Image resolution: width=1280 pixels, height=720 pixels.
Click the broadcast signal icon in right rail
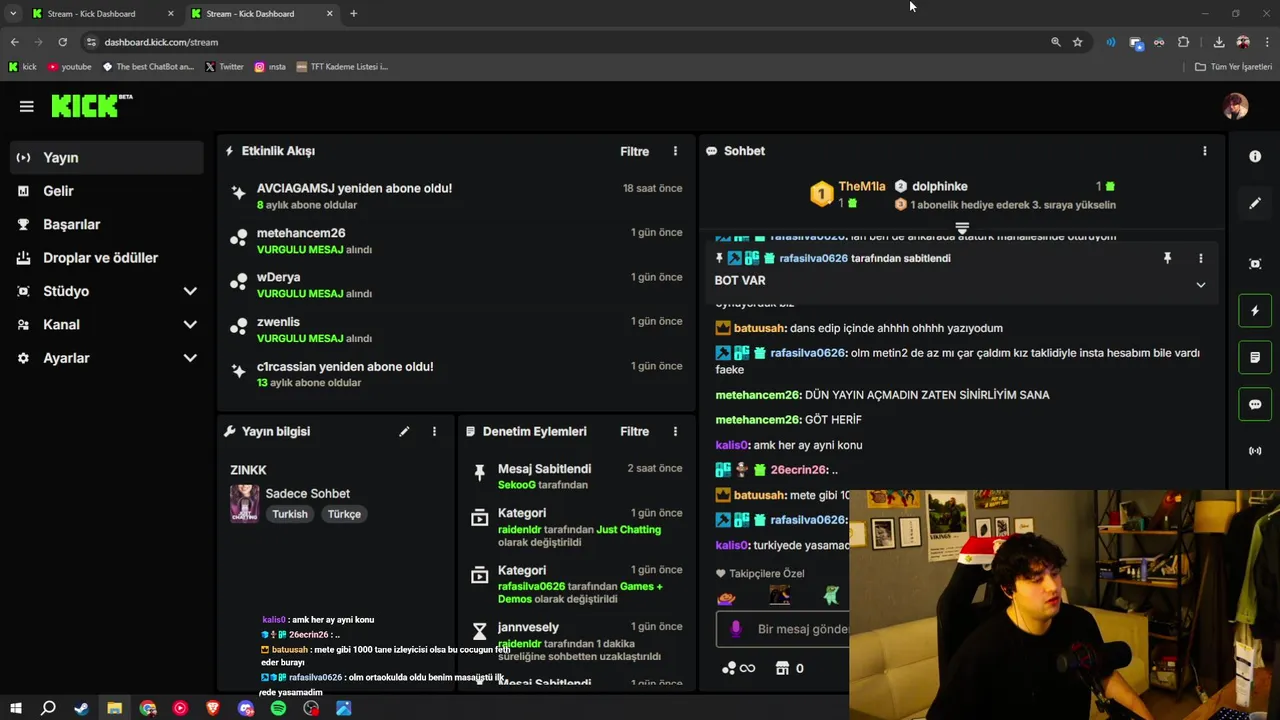(1255, 451)
